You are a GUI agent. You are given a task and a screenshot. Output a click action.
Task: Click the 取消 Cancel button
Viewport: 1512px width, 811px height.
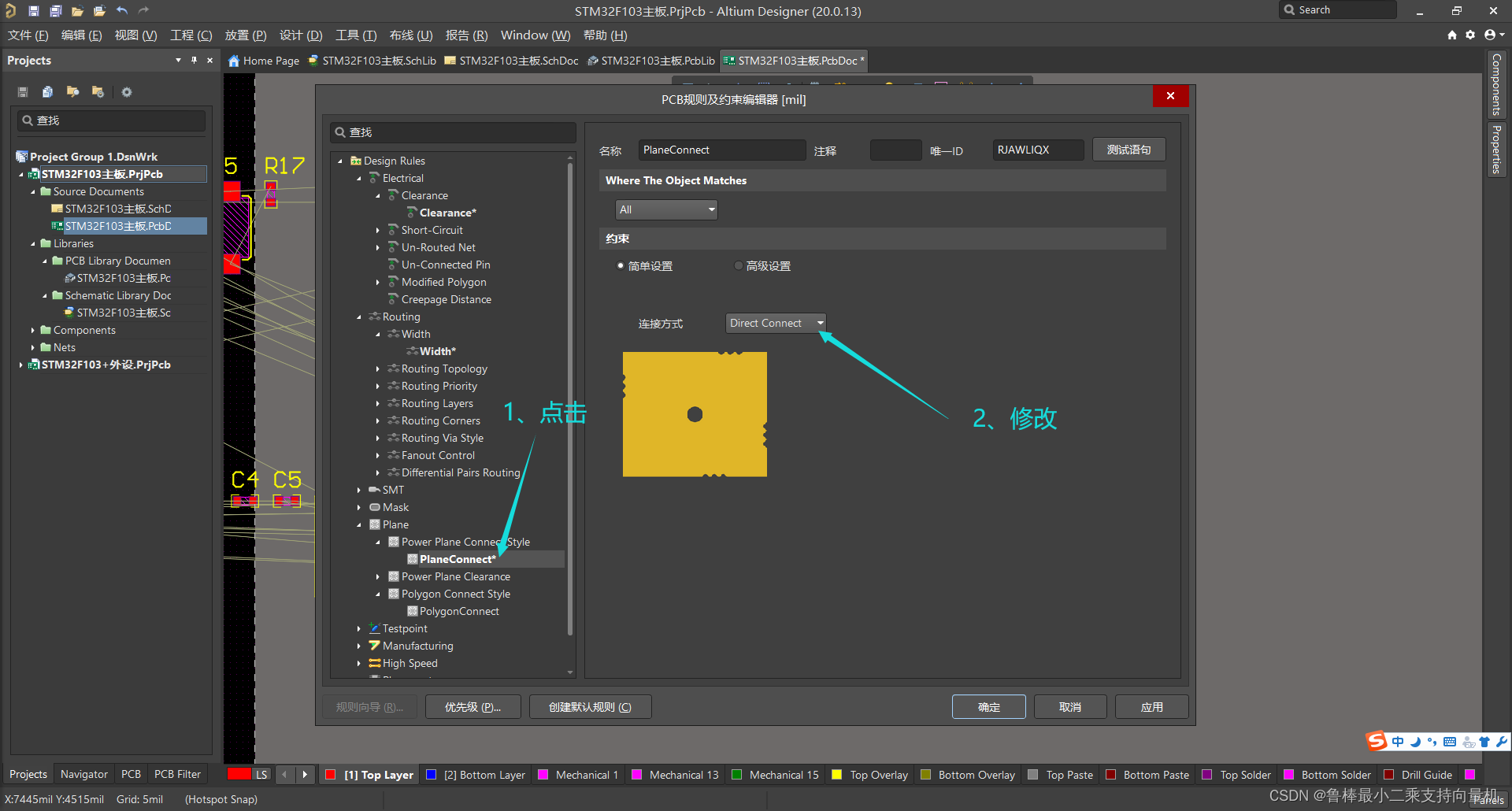1070,707
